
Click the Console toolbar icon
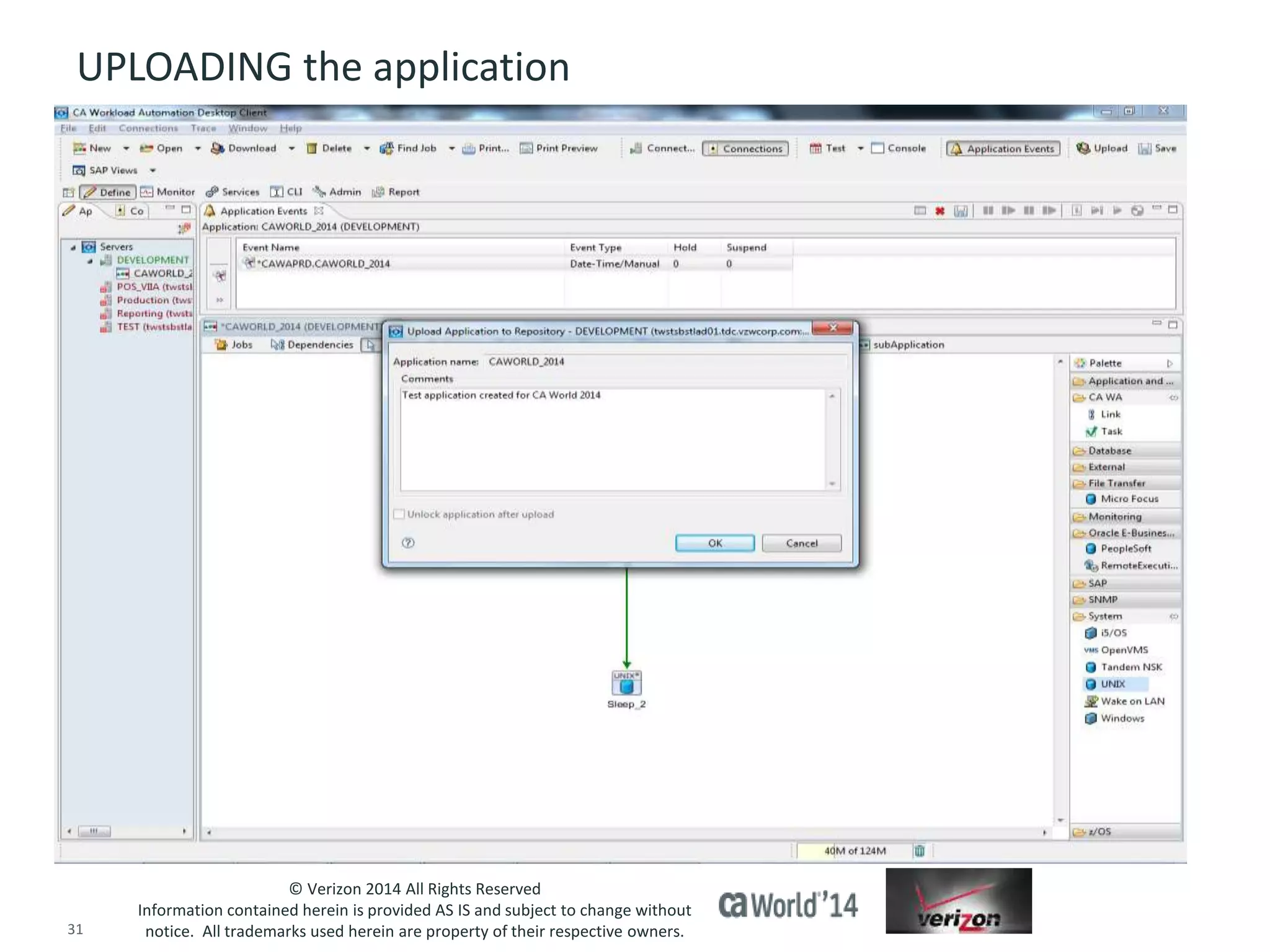coord(877,149)
